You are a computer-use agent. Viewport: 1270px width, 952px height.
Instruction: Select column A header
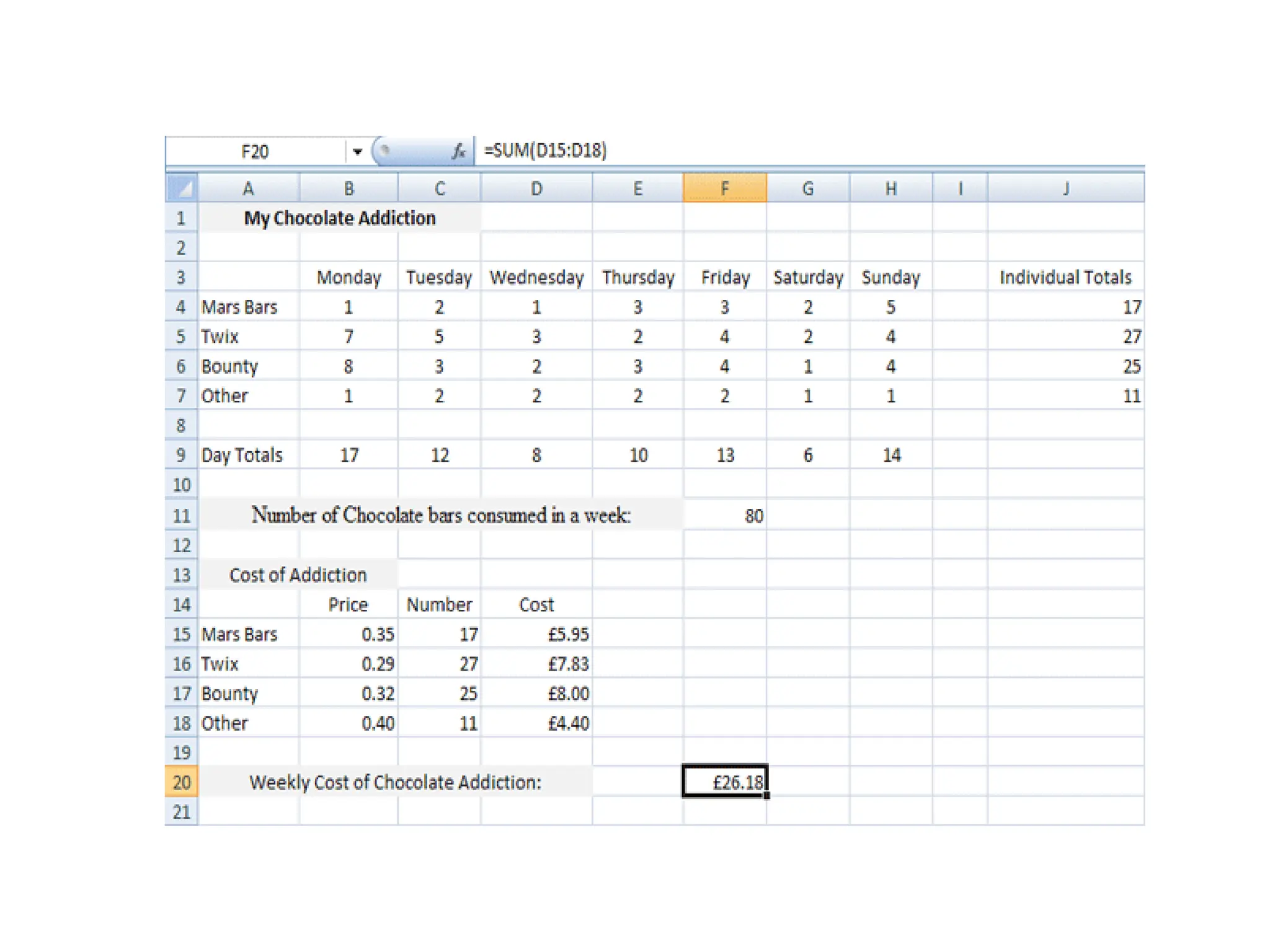click(248, 188)
